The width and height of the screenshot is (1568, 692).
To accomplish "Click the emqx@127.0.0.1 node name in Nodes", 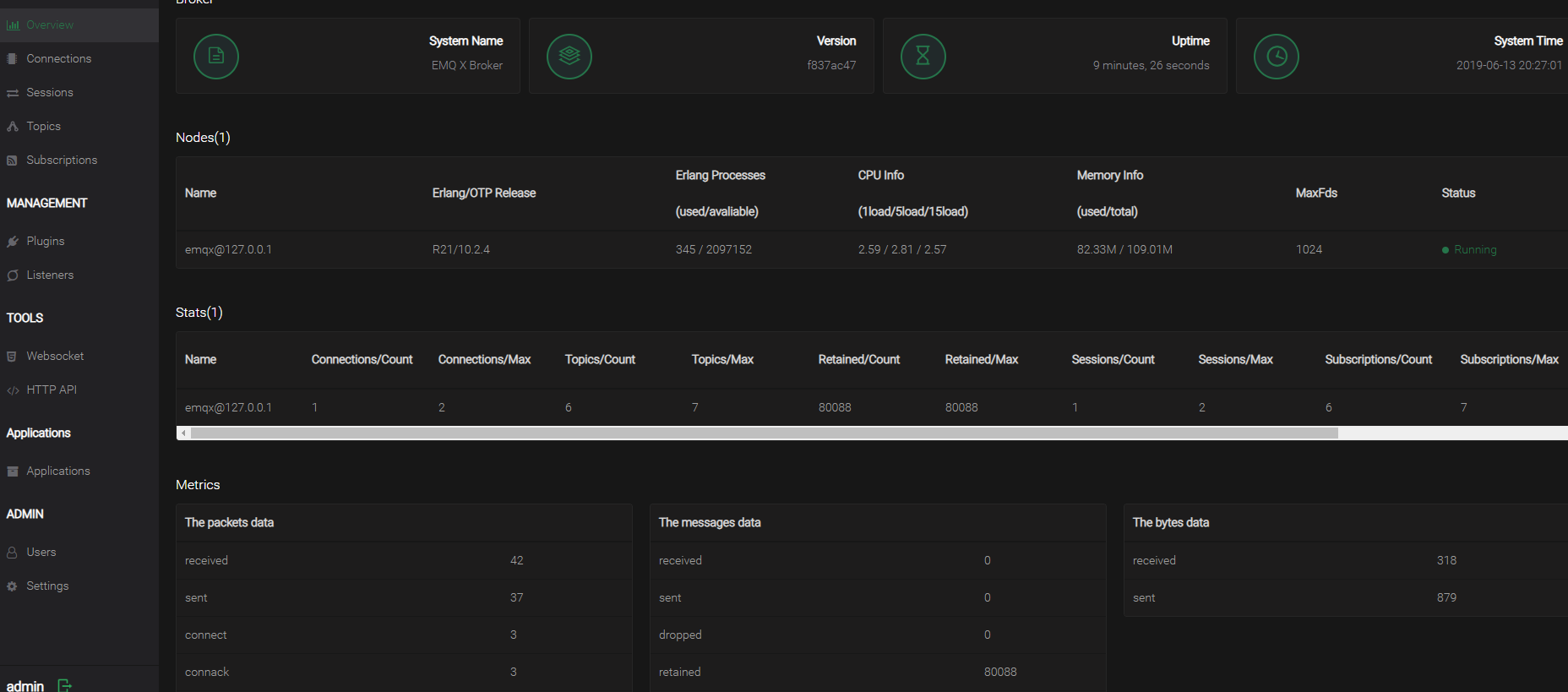I will tap(228, 250).
